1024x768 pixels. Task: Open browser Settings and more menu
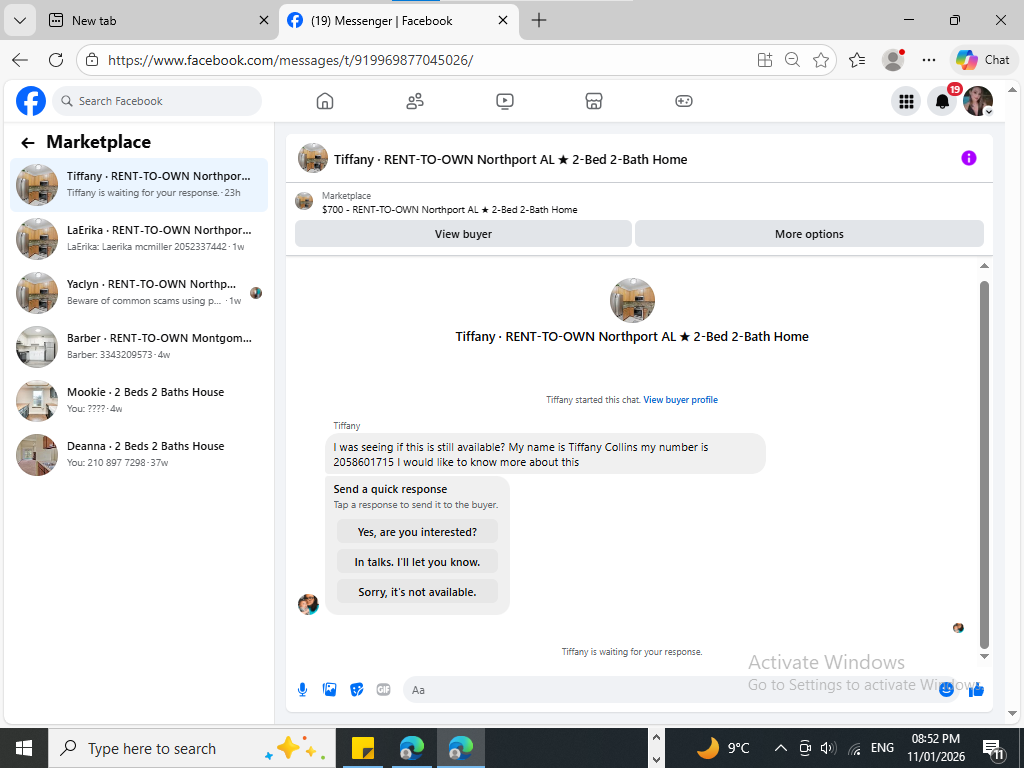pyautogui.click(x=929, y=60)
